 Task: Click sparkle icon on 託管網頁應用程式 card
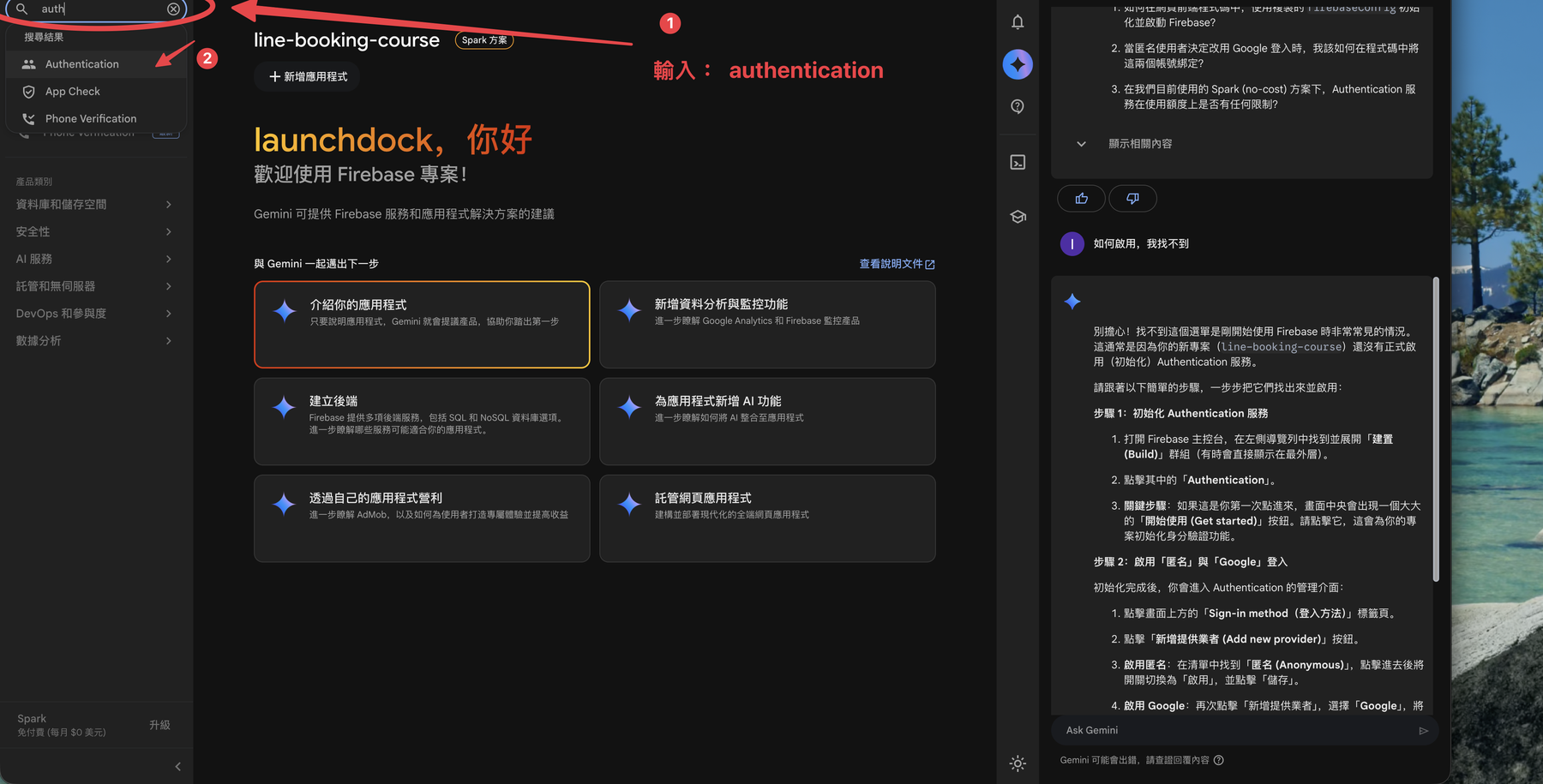pos(629,504)
